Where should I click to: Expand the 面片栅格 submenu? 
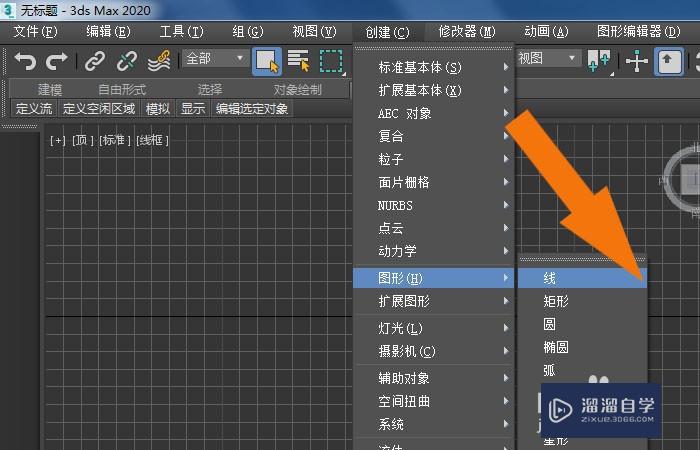(434, 182)
